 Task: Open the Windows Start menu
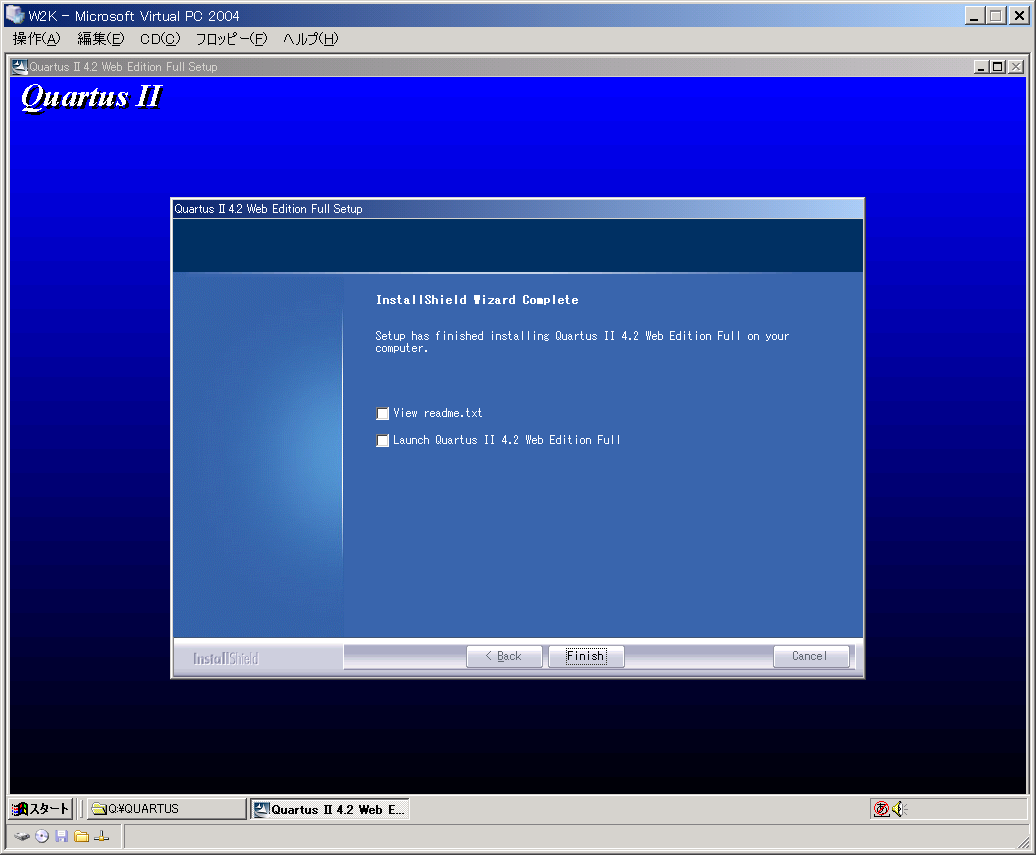(40, 808)
